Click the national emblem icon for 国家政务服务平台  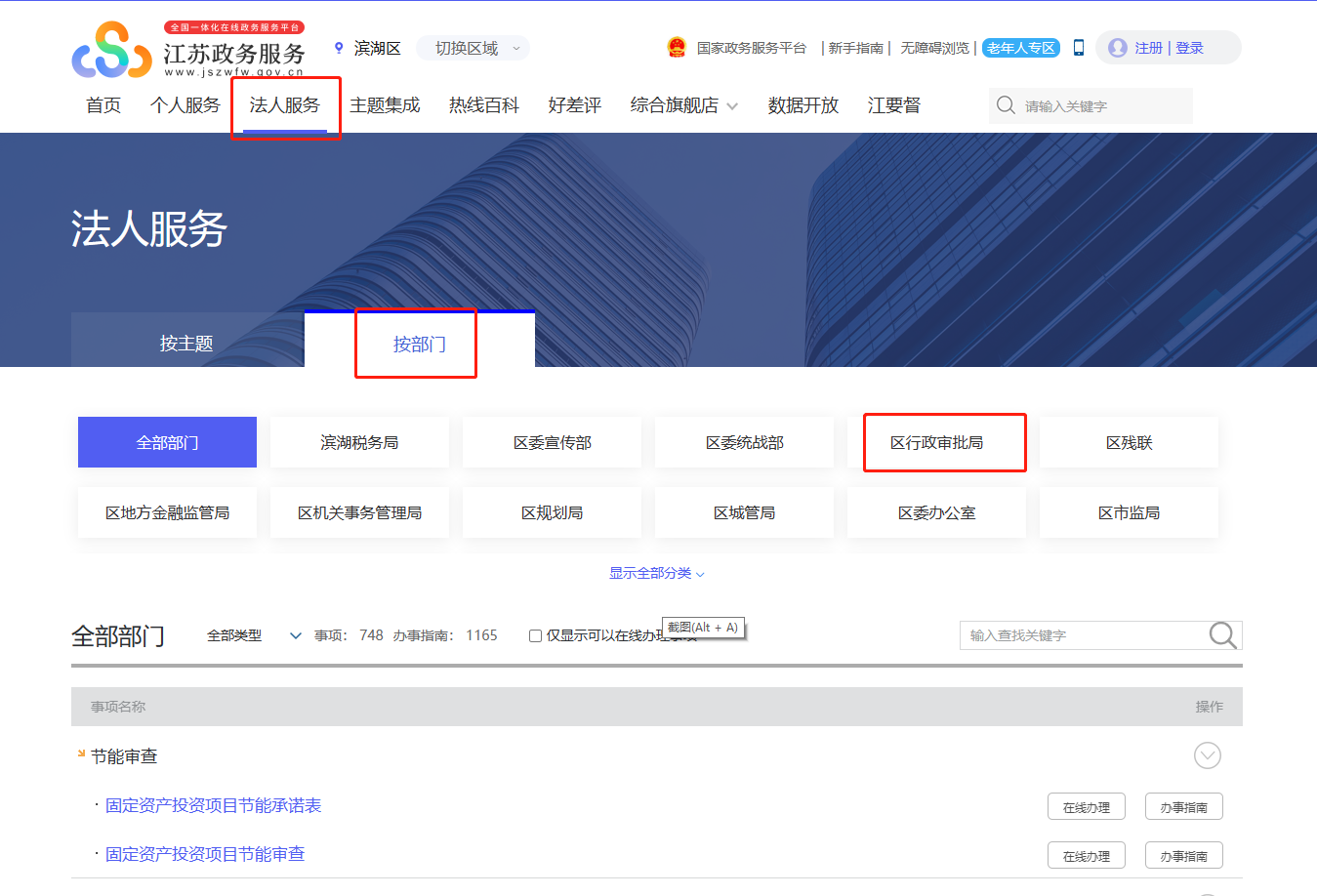pyautogui.click(x=677, y=48)
